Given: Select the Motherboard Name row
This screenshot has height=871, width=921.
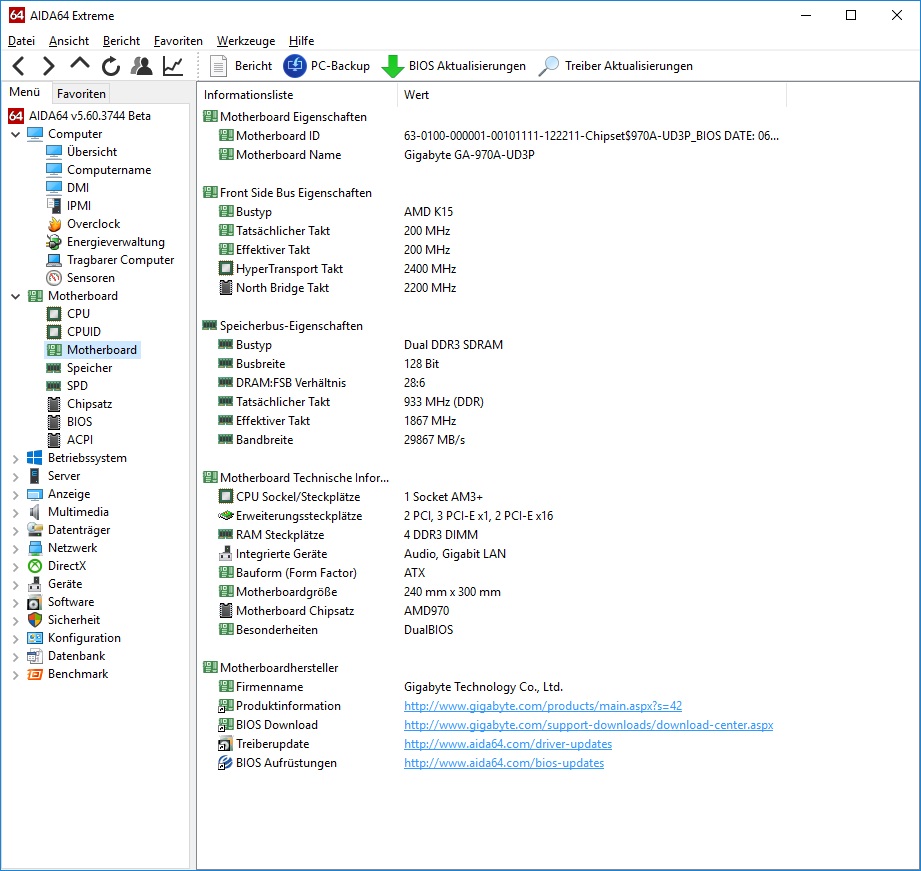Looking at the screenshot, I should (x=491, y=155).
